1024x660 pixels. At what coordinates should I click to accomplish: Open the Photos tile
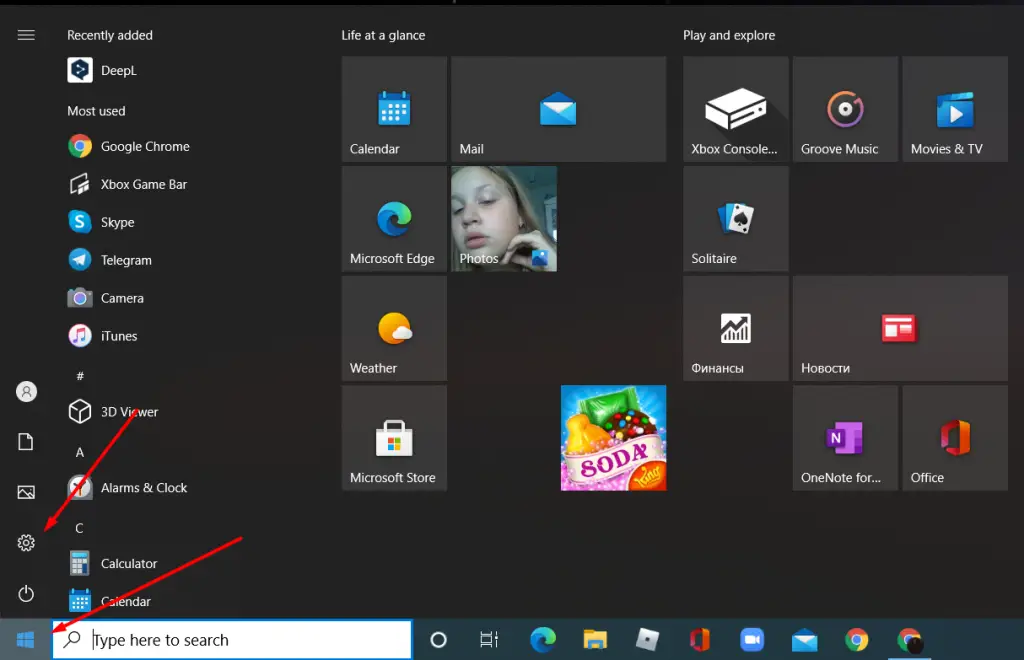pyautogui.click(x=504, y=219)
